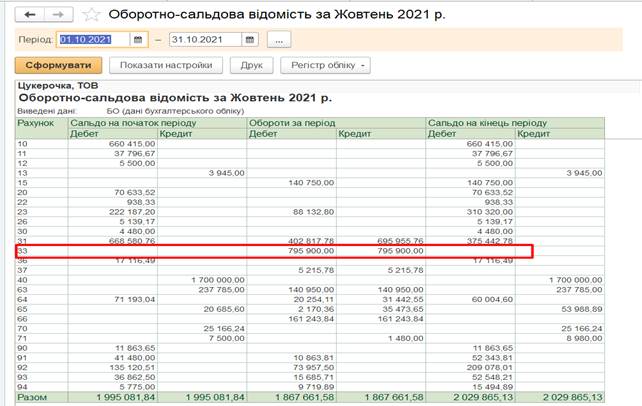Click the Друк print button
Viewport: 642px width, 406px height.
(x=251, y=66)
